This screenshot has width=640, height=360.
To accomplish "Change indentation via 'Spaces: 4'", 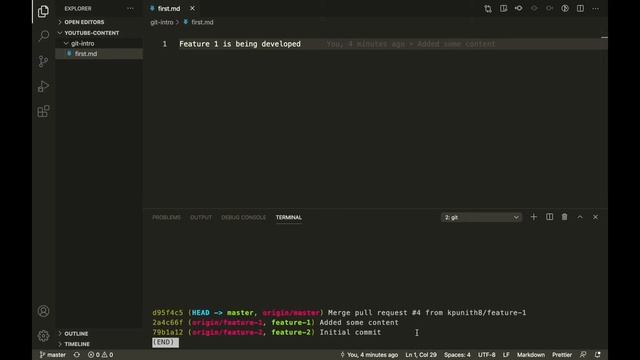I will point(457,355).
